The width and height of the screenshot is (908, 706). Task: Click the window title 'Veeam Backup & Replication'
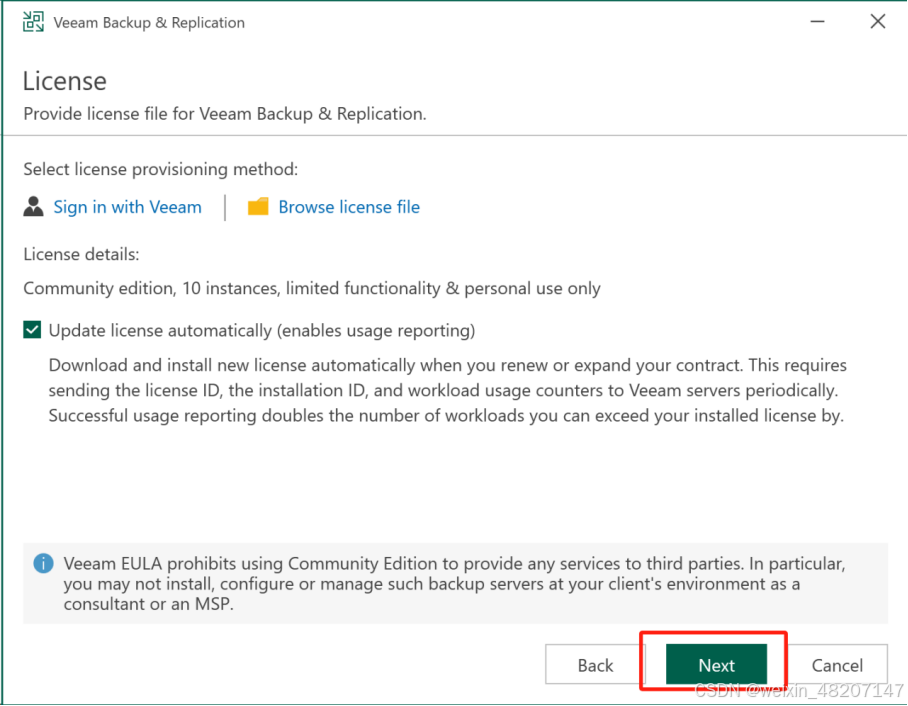click(x=149, y=23)
